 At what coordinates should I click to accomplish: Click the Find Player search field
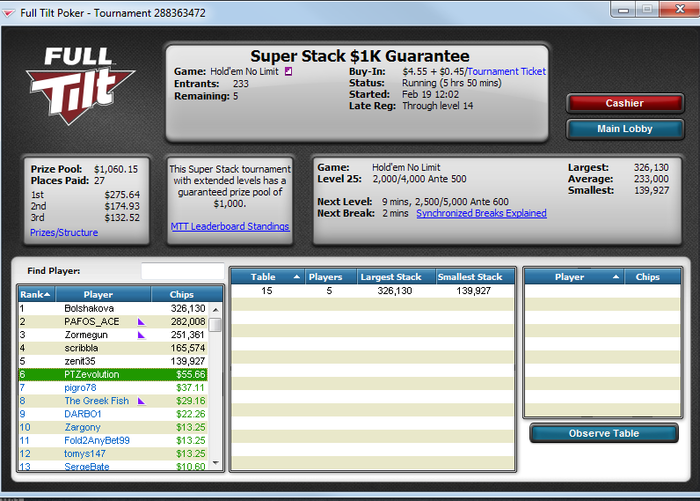183,271
